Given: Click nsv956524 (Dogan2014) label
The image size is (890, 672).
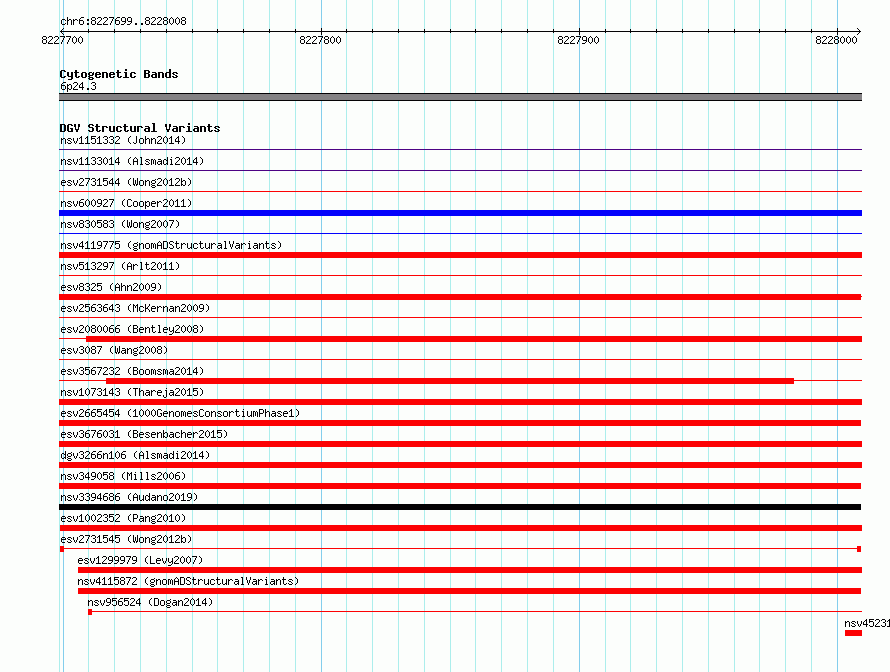Looking at the screenshot, I should coord(150,602).
